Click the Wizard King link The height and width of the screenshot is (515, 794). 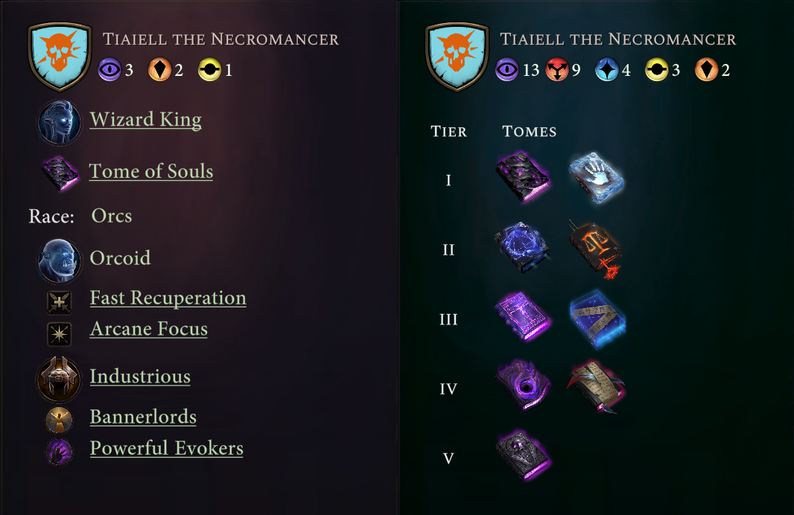(145, 120)
